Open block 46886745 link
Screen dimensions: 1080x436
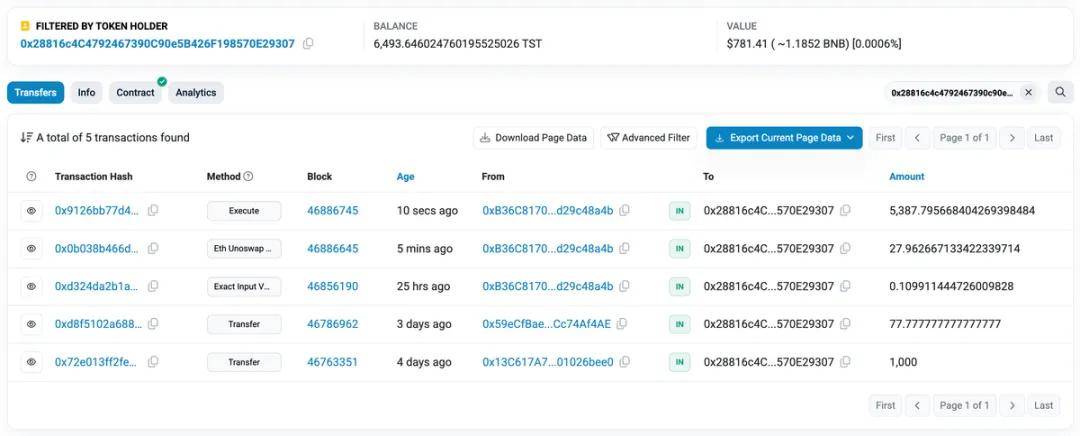332,211
